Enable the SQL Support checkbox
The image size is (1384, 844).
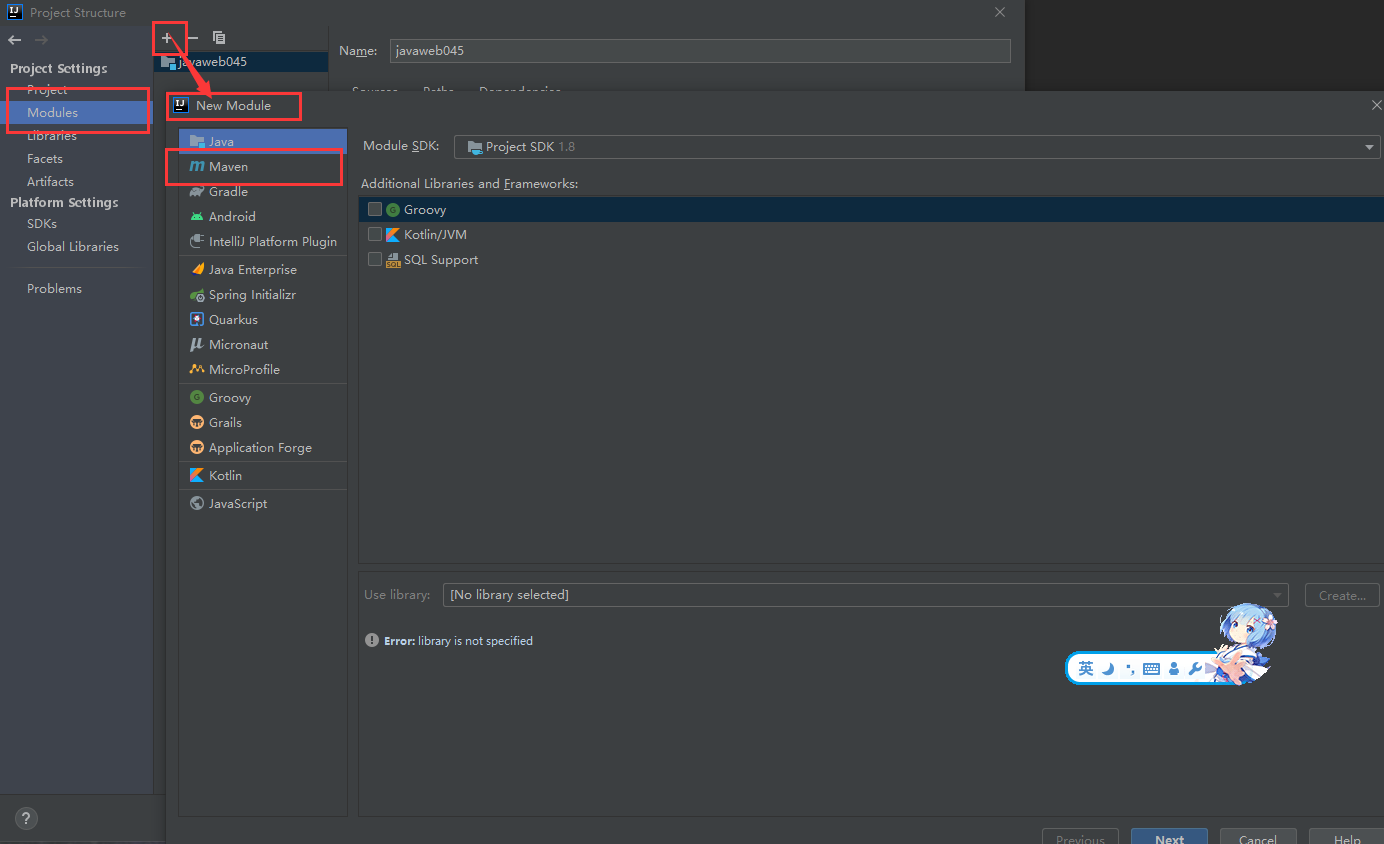click(x=375, y=259)
